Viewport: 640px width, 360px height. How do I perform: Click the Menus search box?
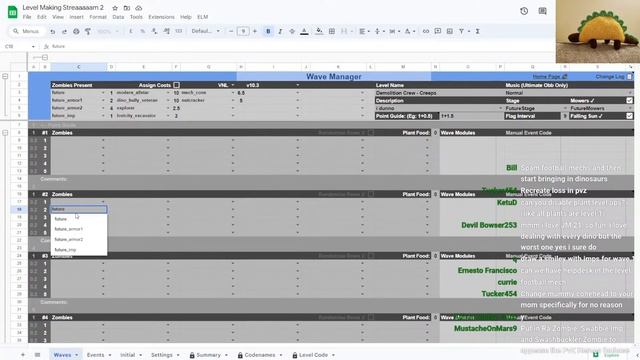pyautogui.click(x=27, y=31)
